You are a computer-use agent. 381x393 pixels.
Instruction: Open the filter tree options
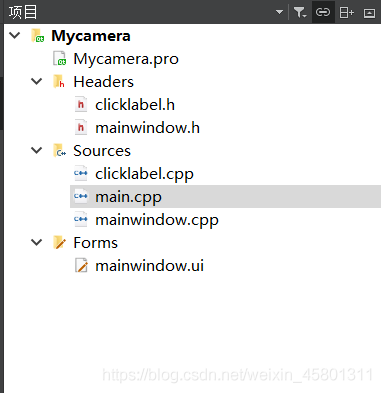[300, 12]
